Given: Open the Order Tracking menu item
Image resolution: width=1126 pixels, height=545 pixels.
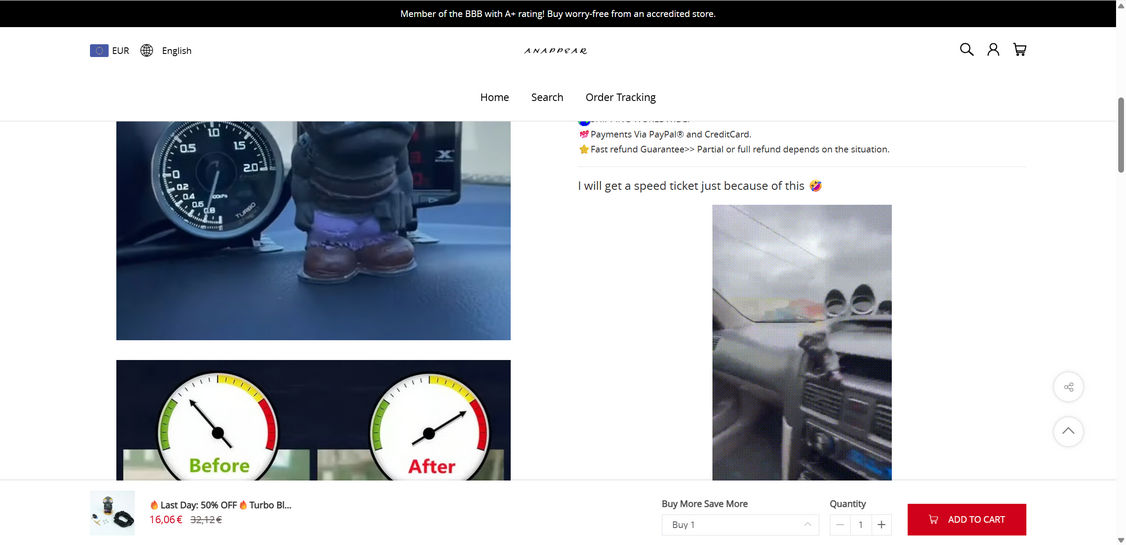Looking at the screenshot, I should (x=620, y=97).
